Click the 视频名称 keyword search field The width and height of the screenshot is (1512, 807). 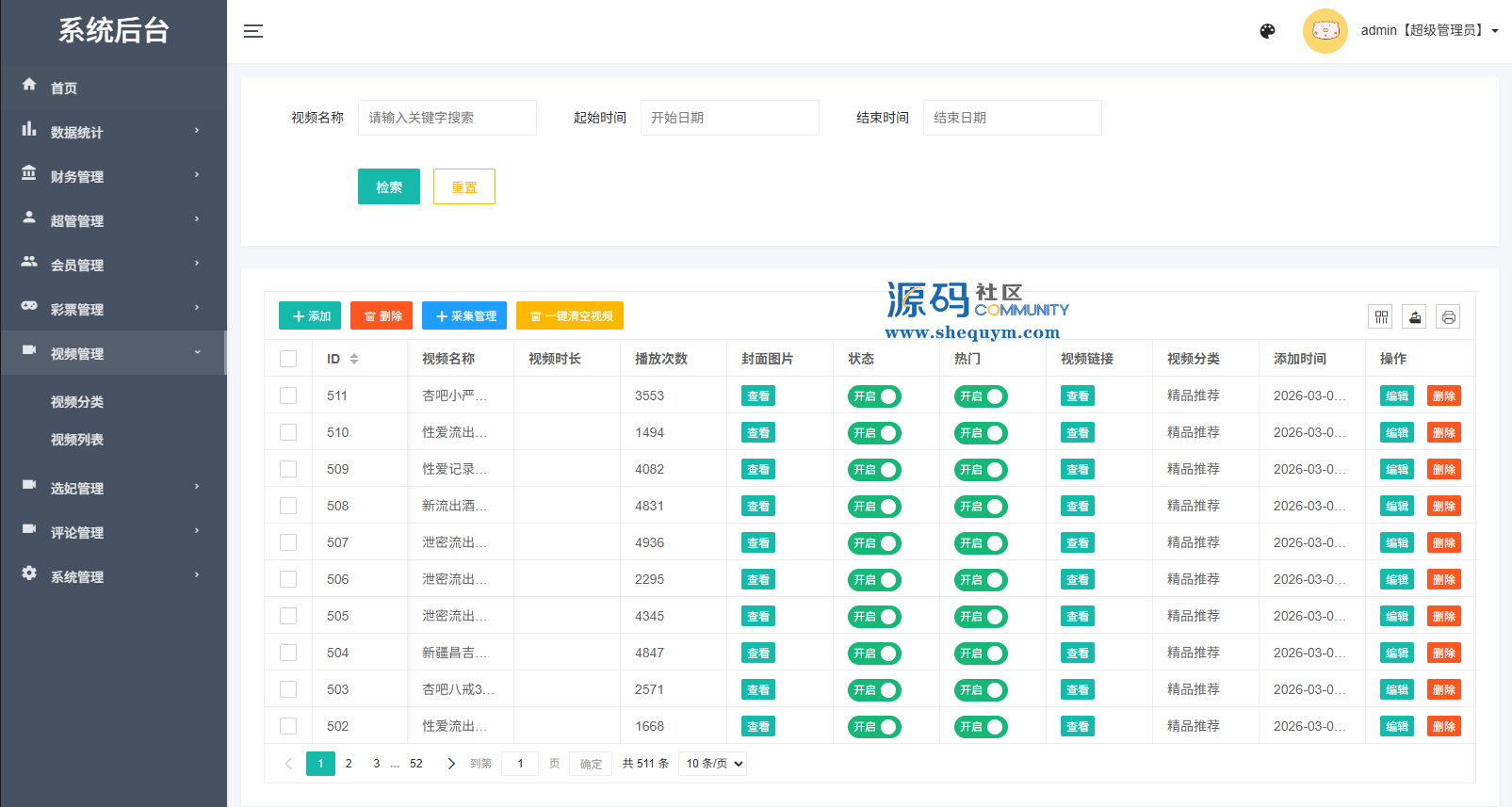click(x=447, y=118)
